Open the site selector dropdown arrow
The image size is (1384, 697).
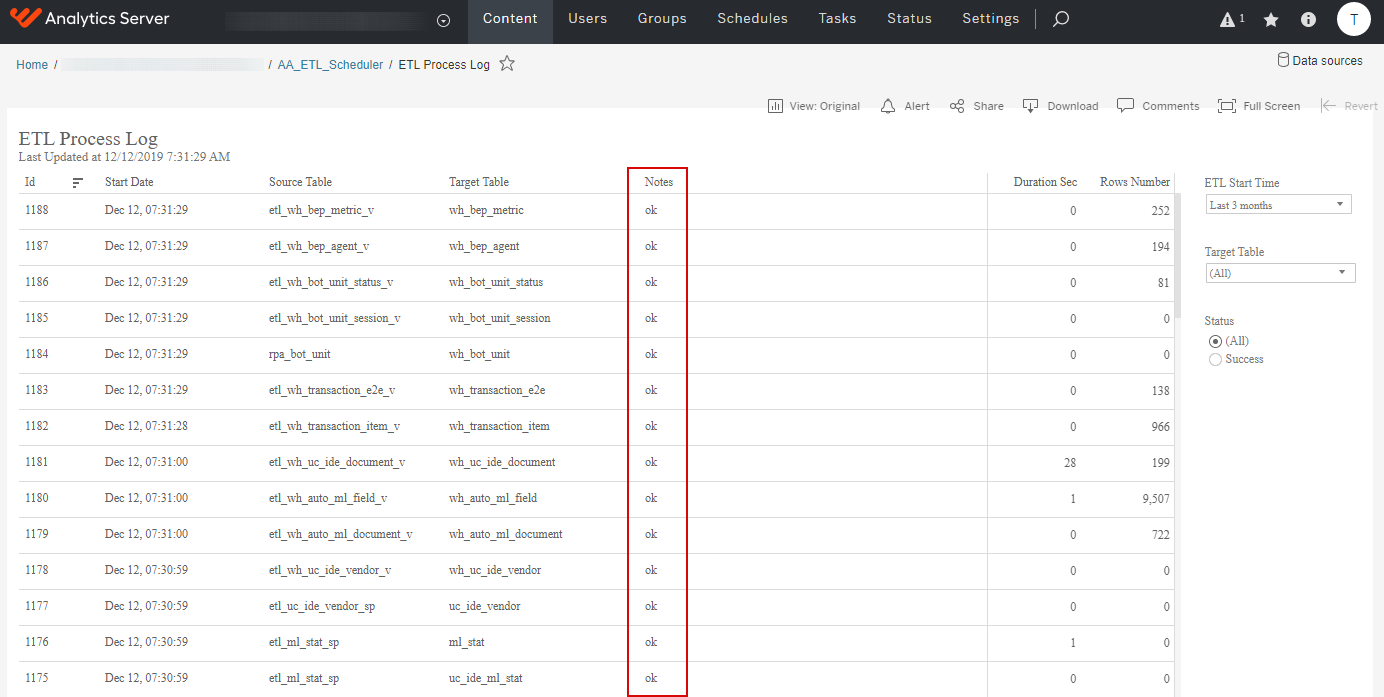[444, 20]
